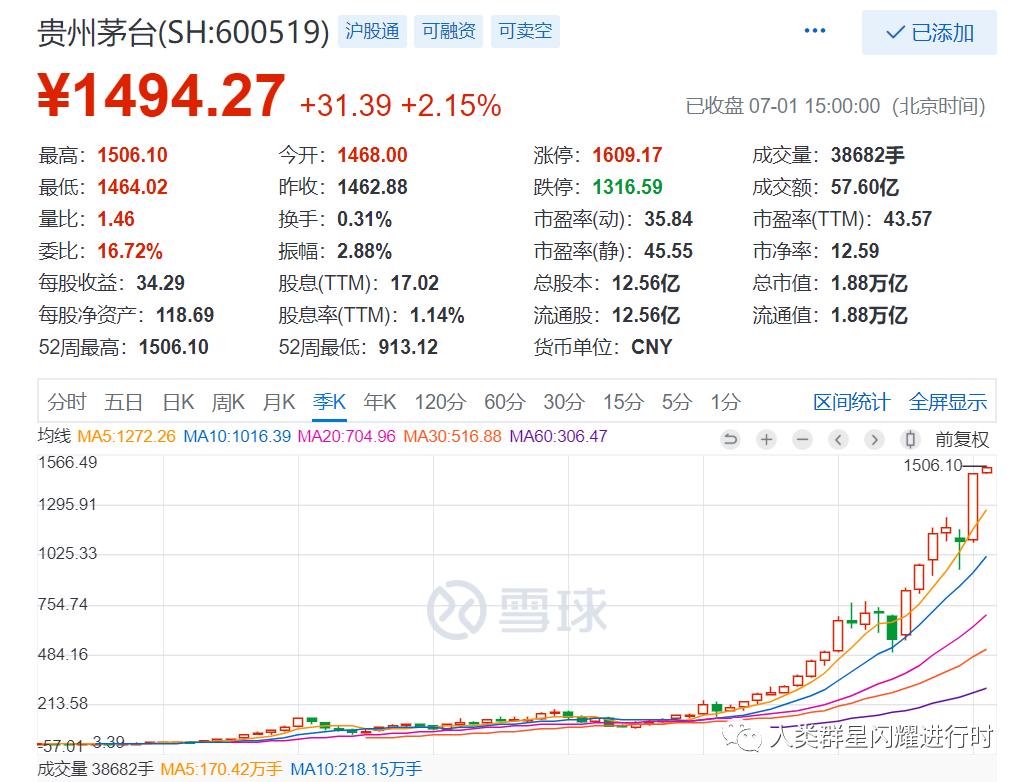Open the 前复权 adjustment dropdown
This screenshot has width=1027, height=782.
[962, 439]
